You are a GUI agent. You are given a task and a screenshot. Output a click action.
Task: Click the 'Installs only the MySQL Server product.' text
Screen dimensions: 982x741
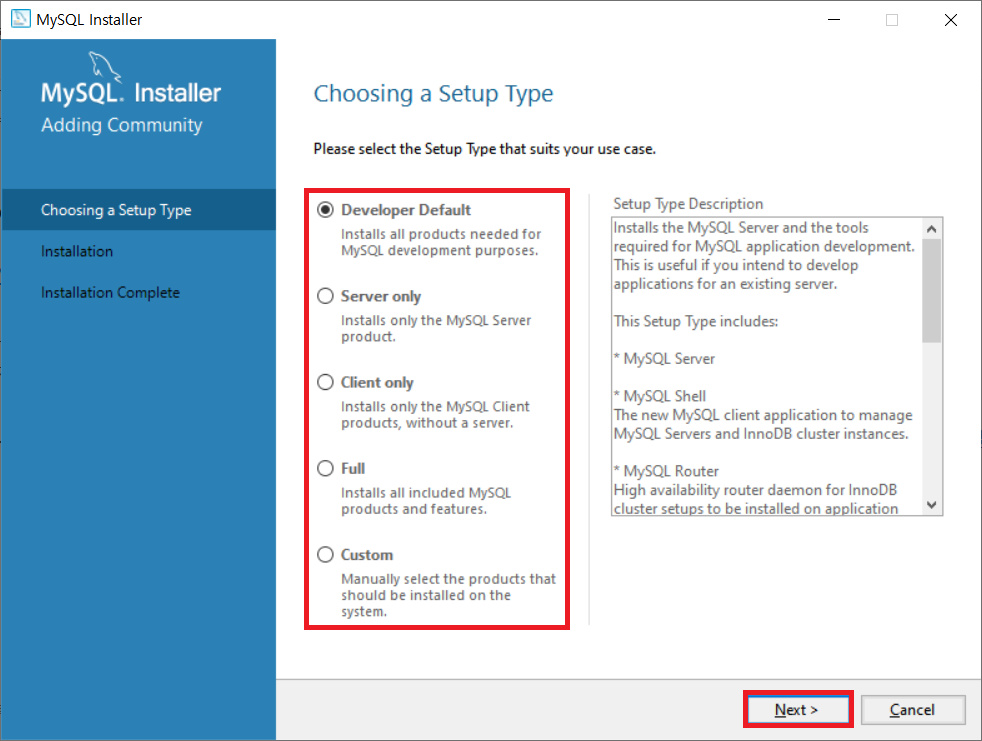tap(435, 328)
